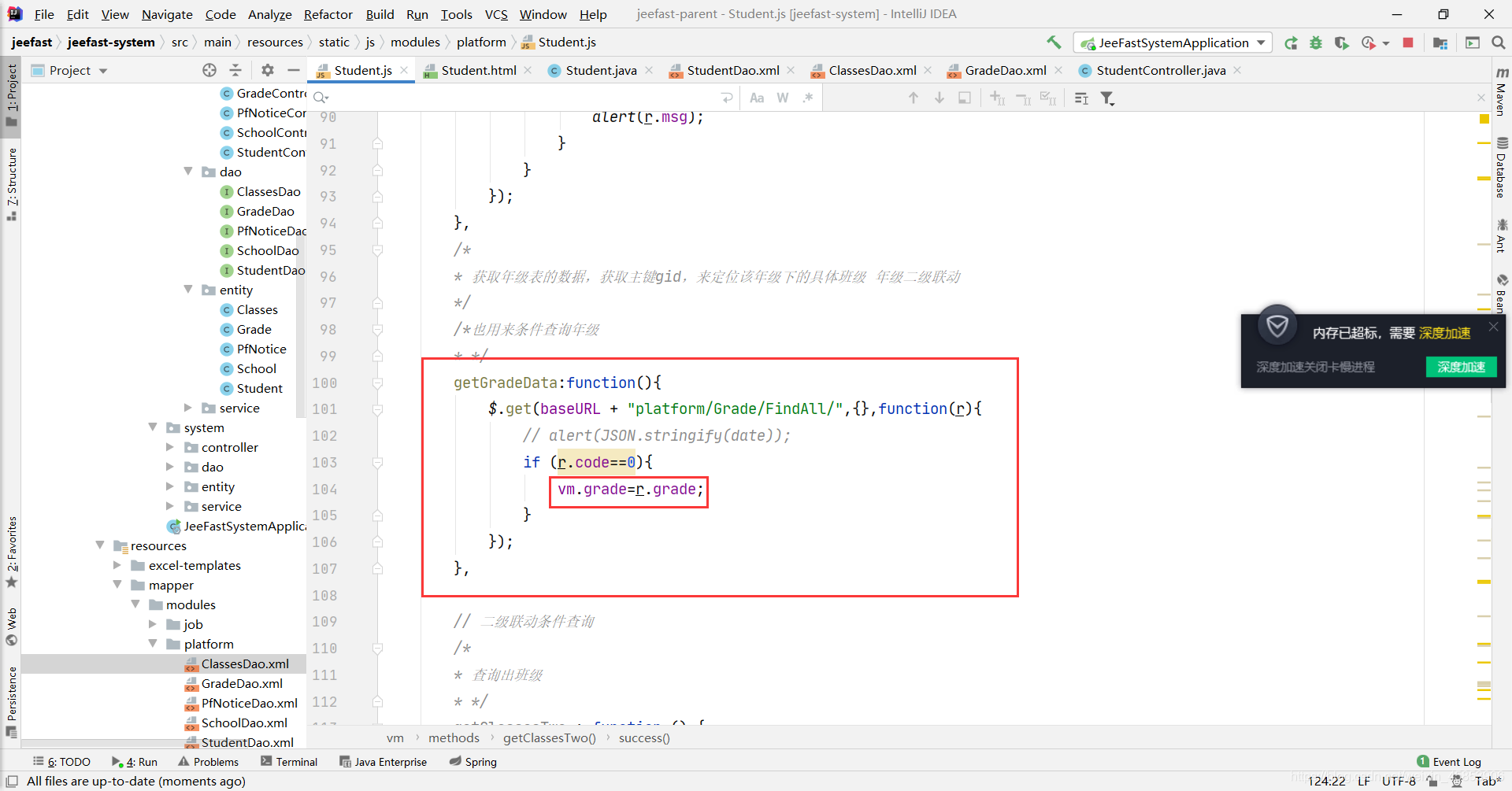This screenshot has height=791, width=1512.
Task: Expand the job folder under modules
Action: pos(153,624)
